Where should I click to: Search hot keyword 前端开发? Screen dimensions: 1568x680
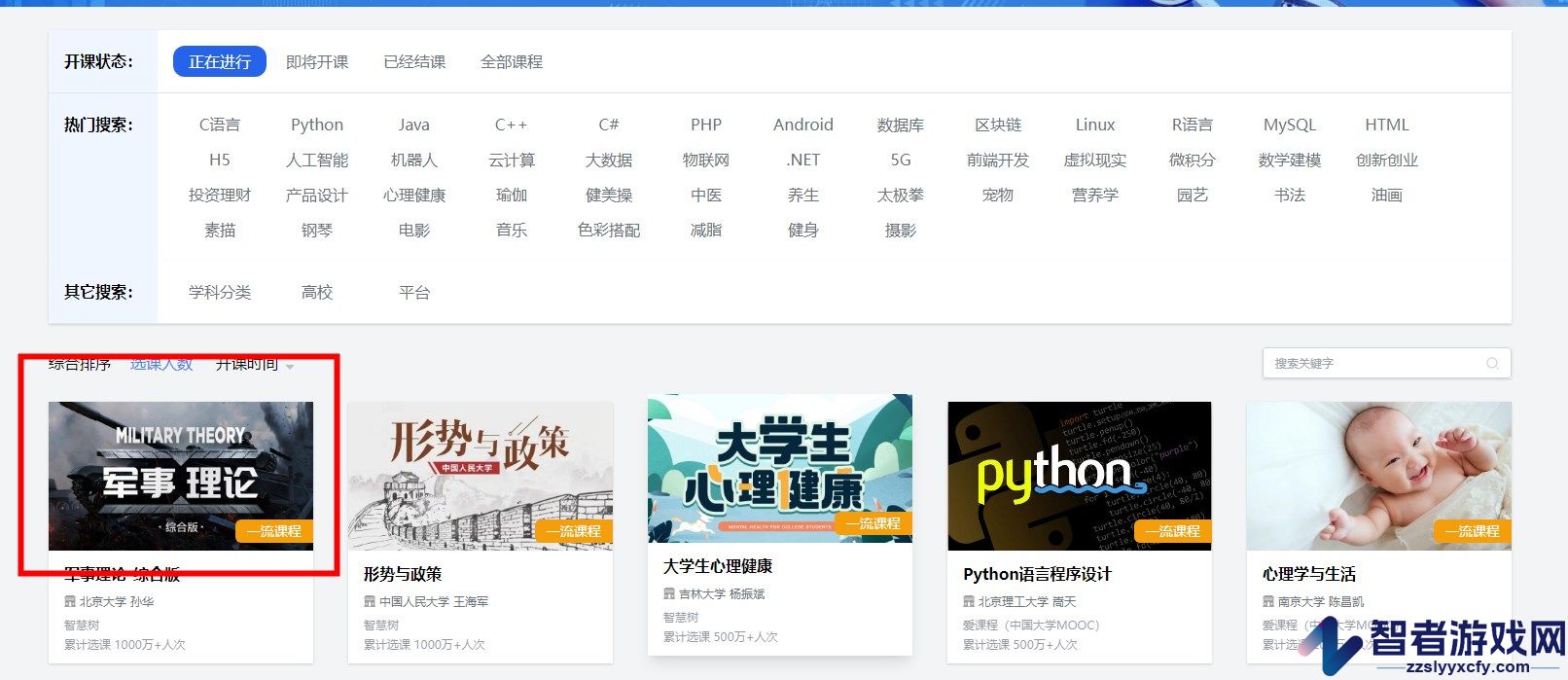coord(998,160)
